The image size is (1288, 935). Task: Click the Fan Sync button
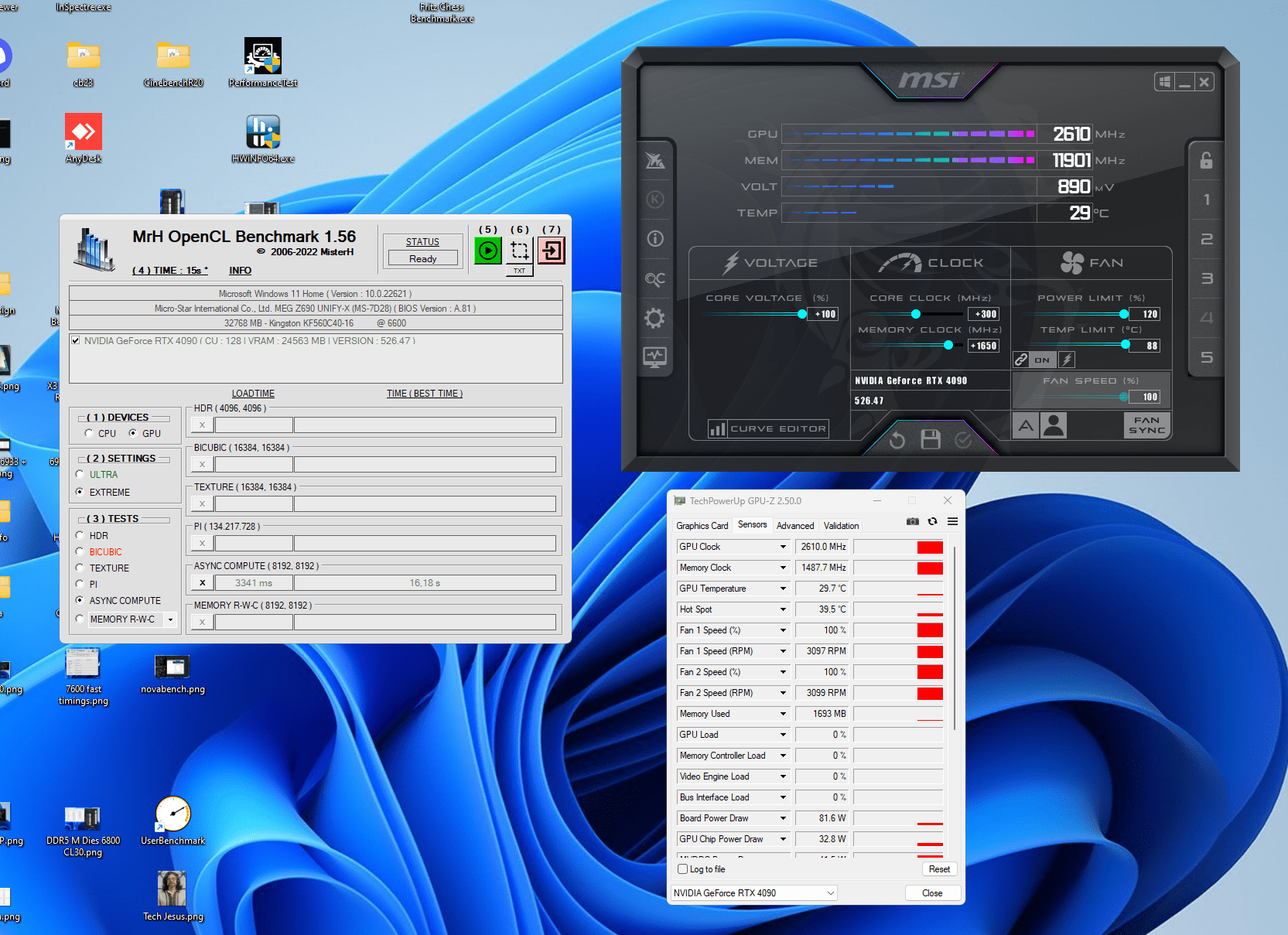point(1147,425)
